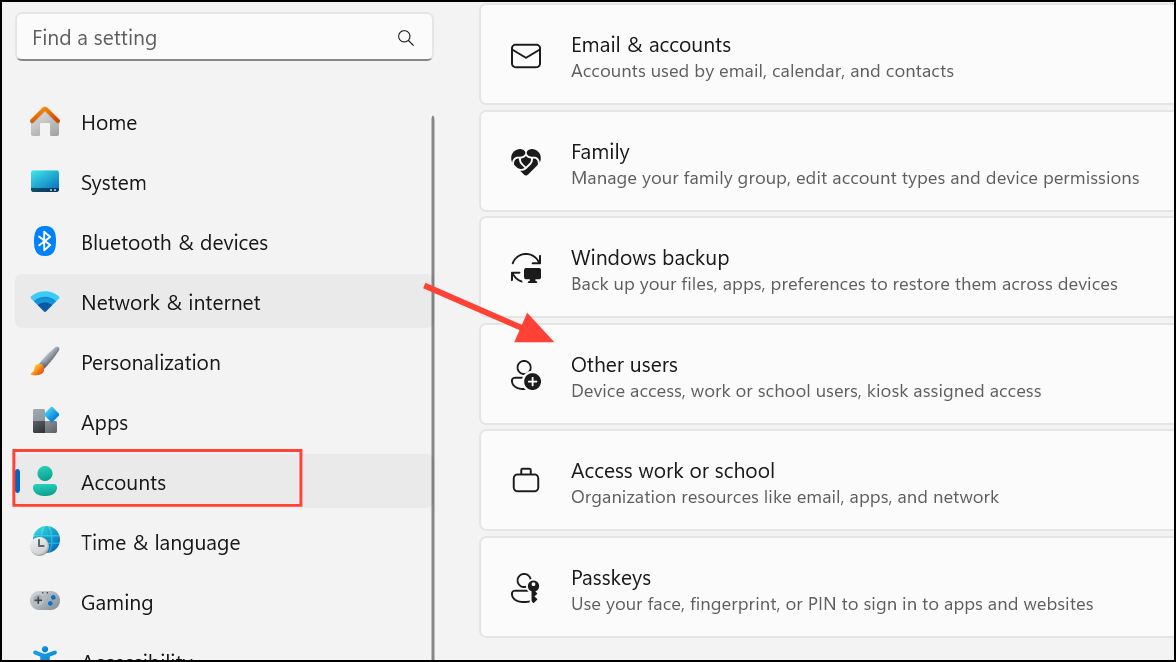Click the Access work or school briefcase icon
1176x662 pixels.
(x=526, y=481)
